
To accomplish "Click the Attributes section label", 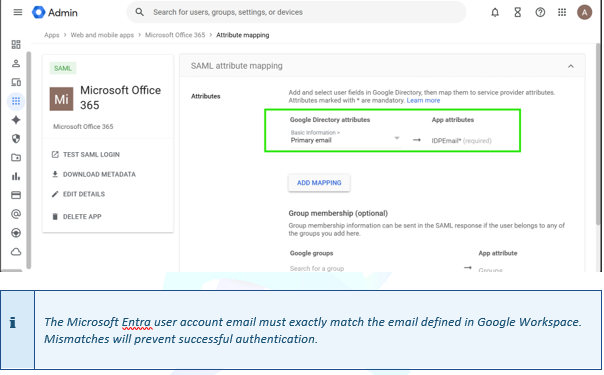I will 206,96.
